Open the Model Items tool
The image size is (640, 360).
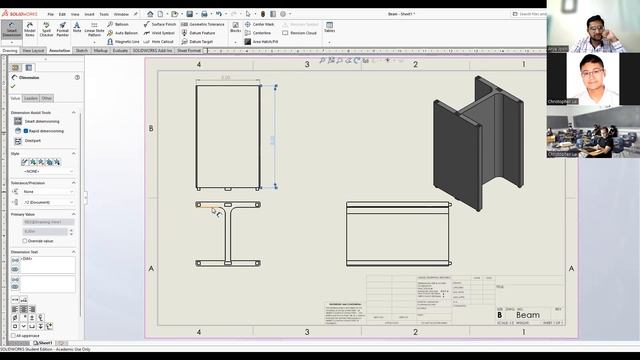click(x=30, y=29)
